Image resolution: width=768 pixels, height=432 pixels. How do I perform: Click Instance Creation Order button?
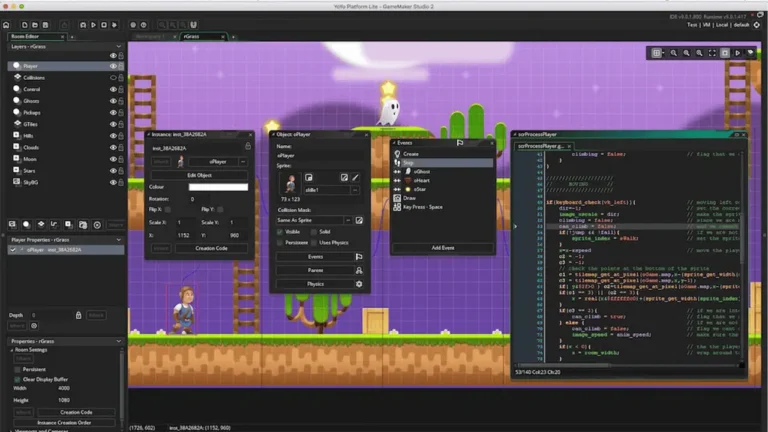click(64, 423)
